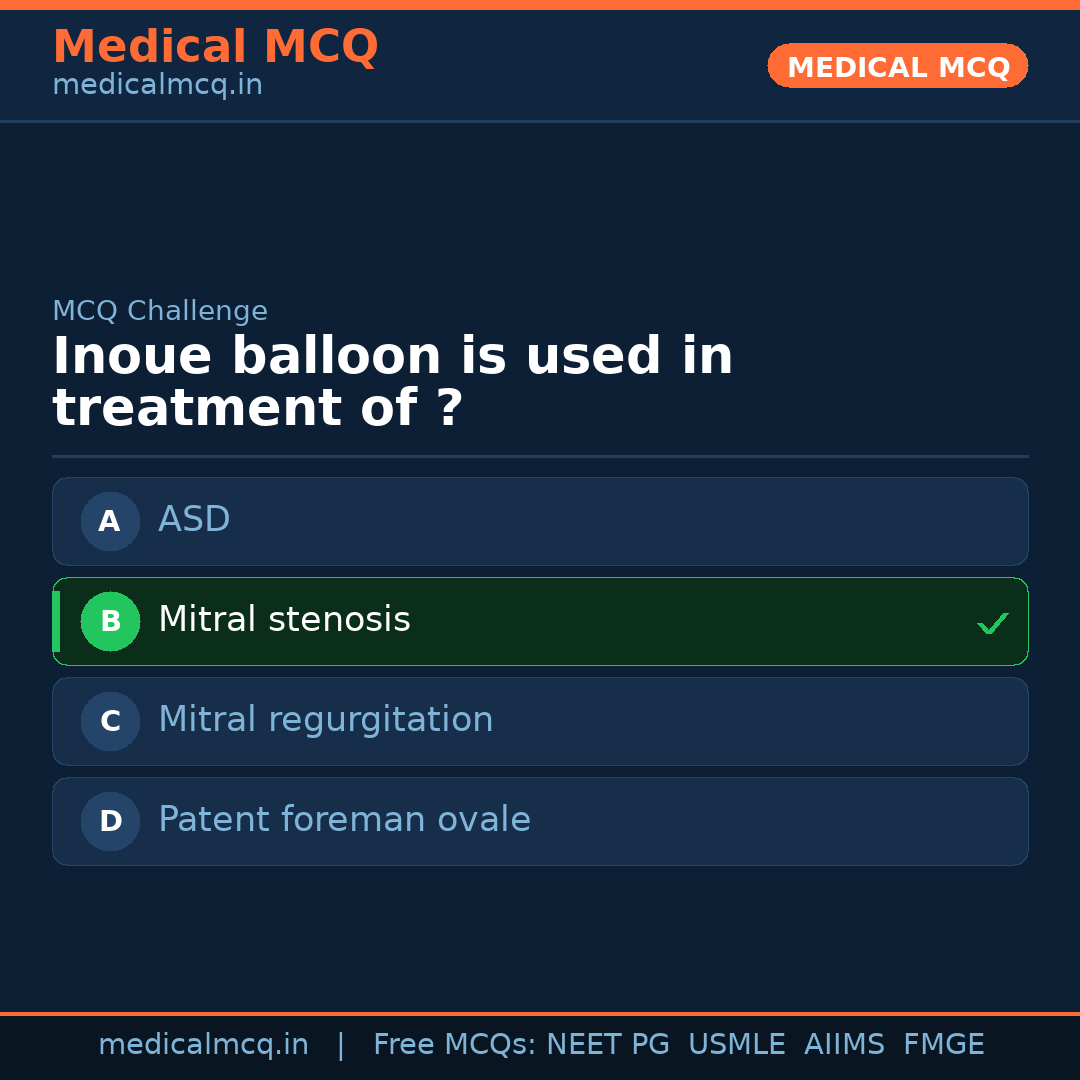Select FMGE in the footer
The image size is (1080, 1080).
point(943,1045)
